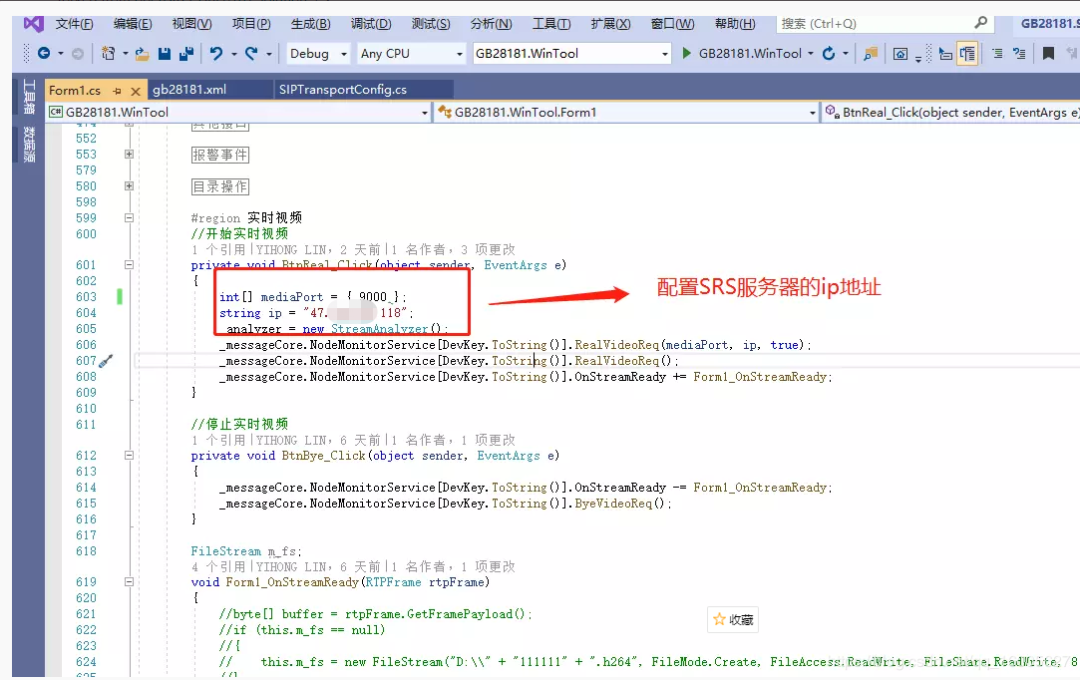Save the current file with the floppy icon
Screen dimensions: 1080x680
pyautogui.click(x=164, y=53)
